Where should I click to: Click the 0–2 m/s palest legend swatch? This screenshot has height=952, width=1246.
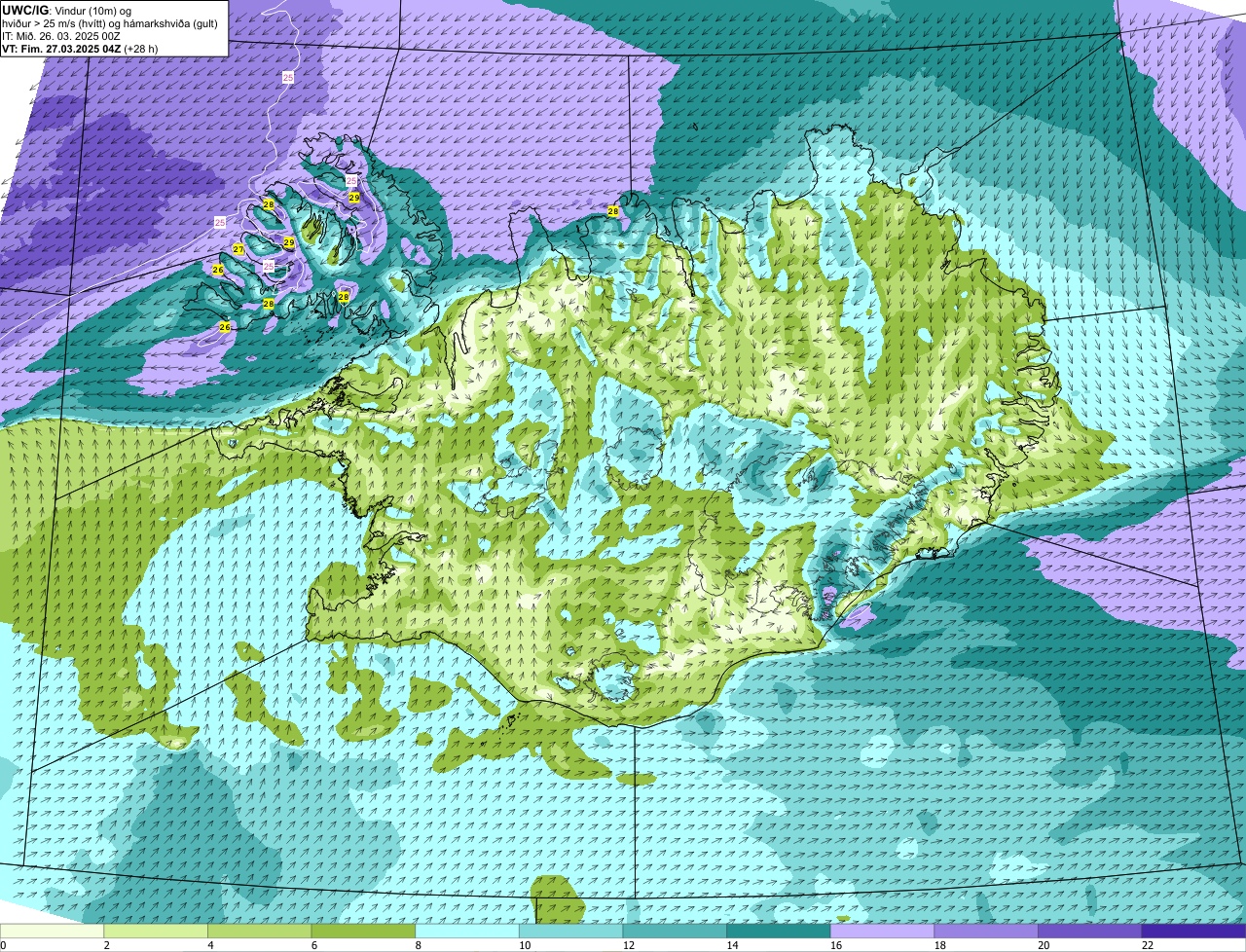[52, 931]
